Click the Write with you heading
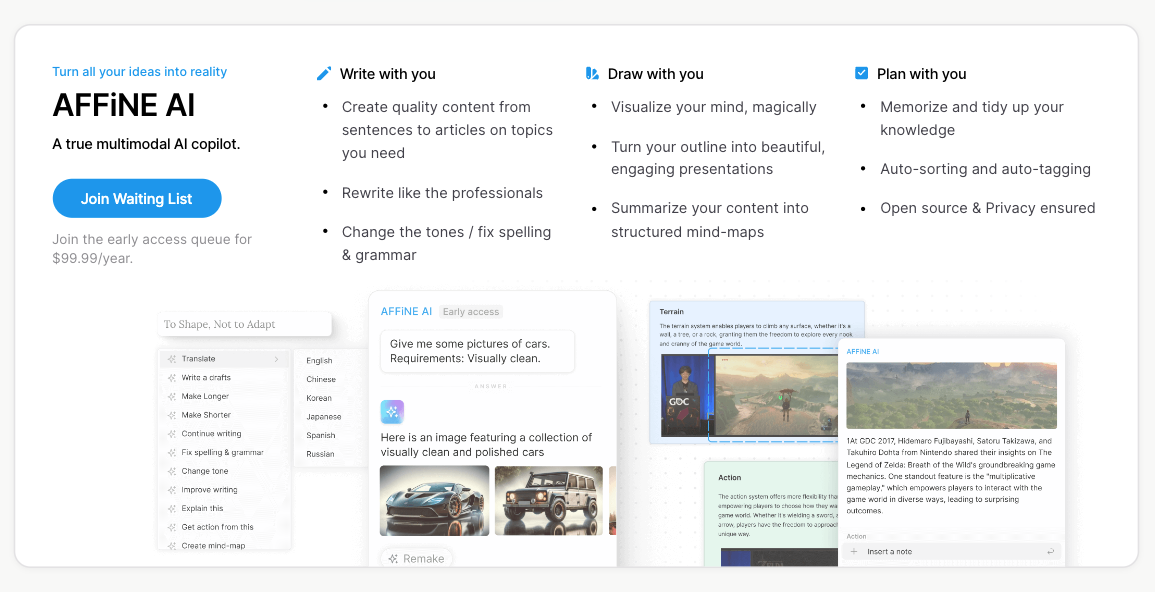 click(387, 74)
